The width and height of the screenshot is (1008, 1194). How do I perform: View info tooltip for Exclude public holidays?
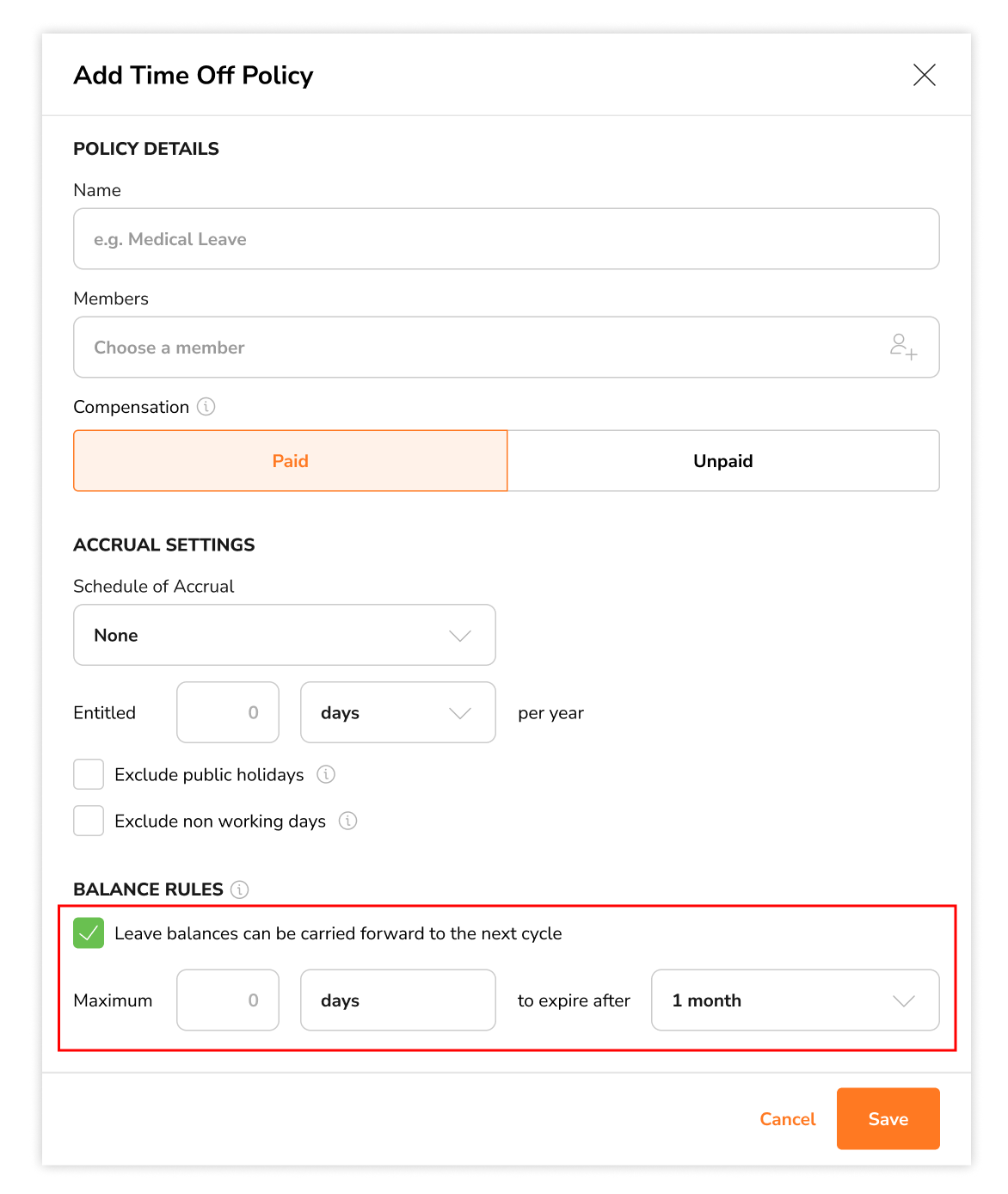tap(326, 774)
